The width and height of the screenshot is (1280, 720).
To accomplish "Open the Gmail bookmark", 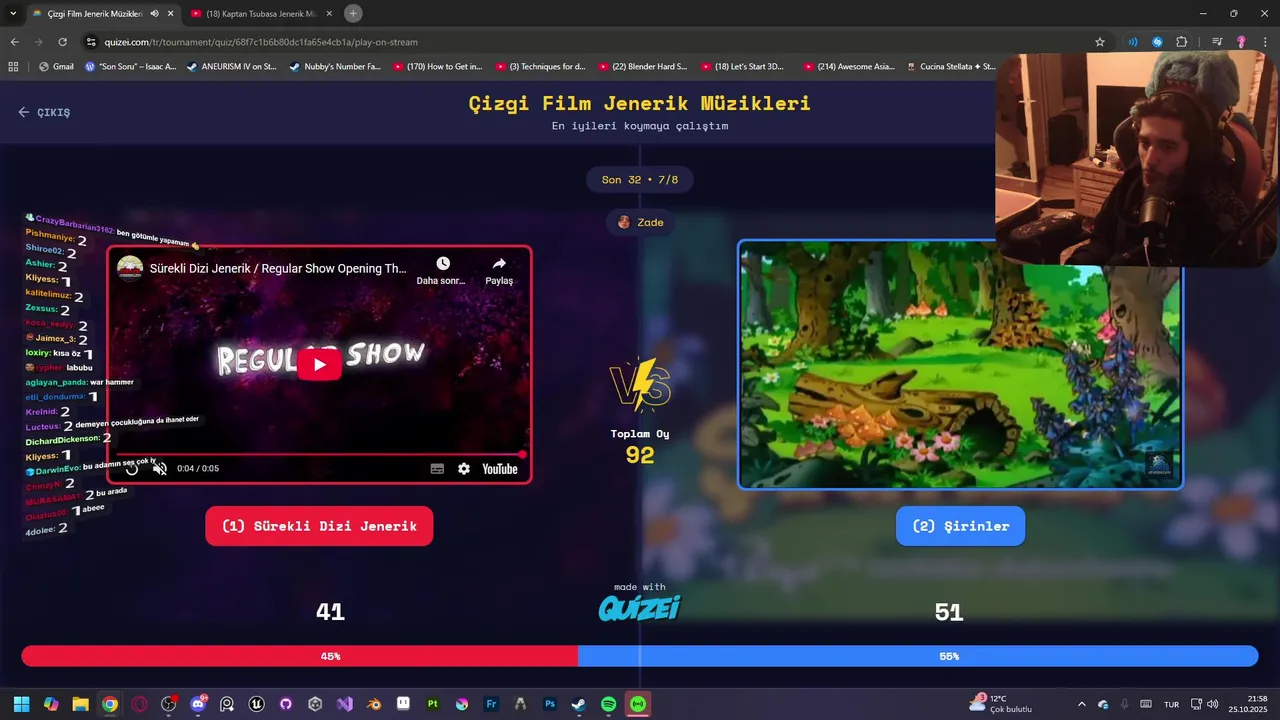I will click(x=56, y=66).
